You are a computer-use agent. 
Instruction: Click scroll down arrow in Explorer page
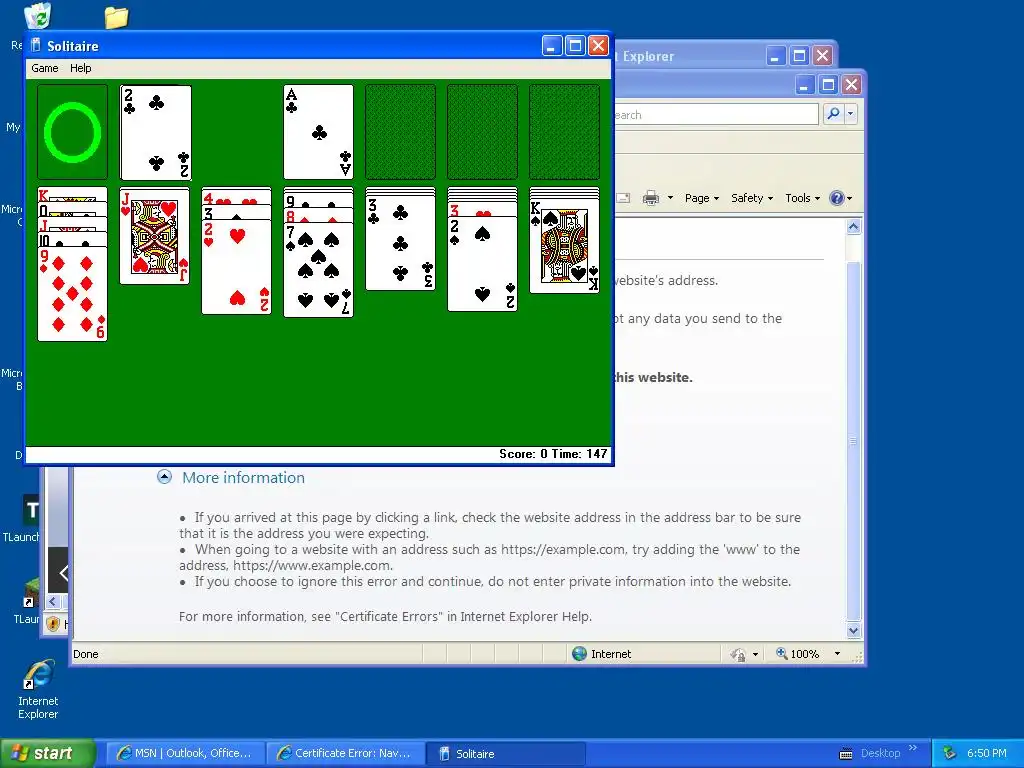pyautogui.click(x=854, y=631)
